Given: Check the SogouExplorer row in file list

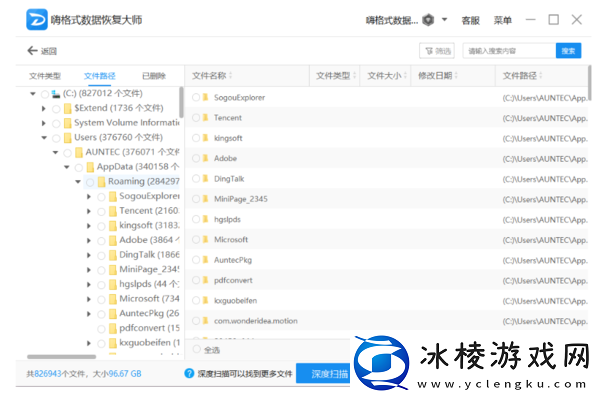Looking at the screenshot, I should coord(196,97).
